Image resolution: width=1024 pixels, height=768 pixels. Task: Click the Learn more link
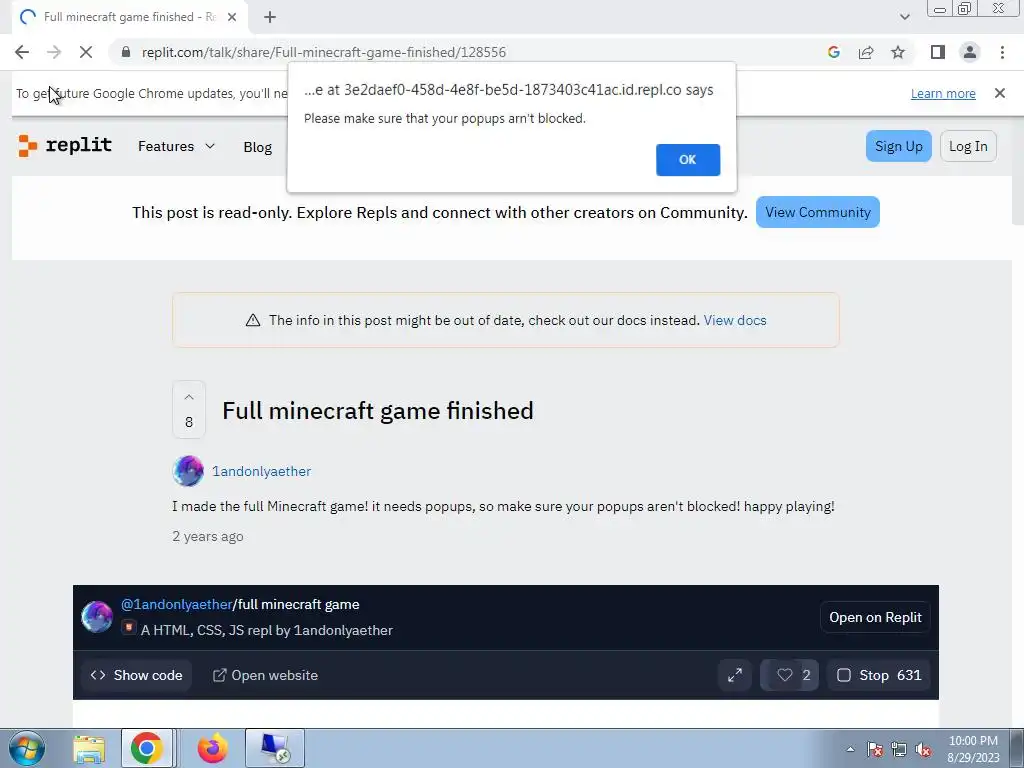[943, 93]
